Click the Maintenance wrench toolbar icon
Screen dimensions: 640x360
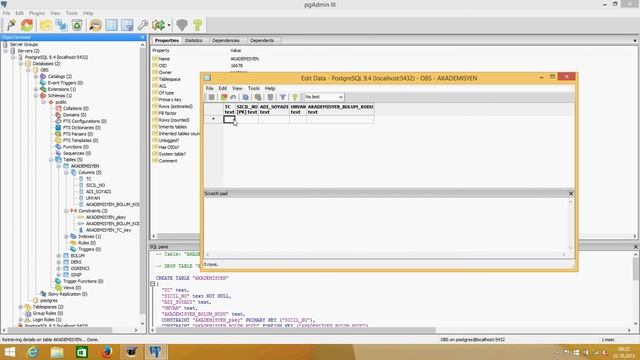click(142, 25)
